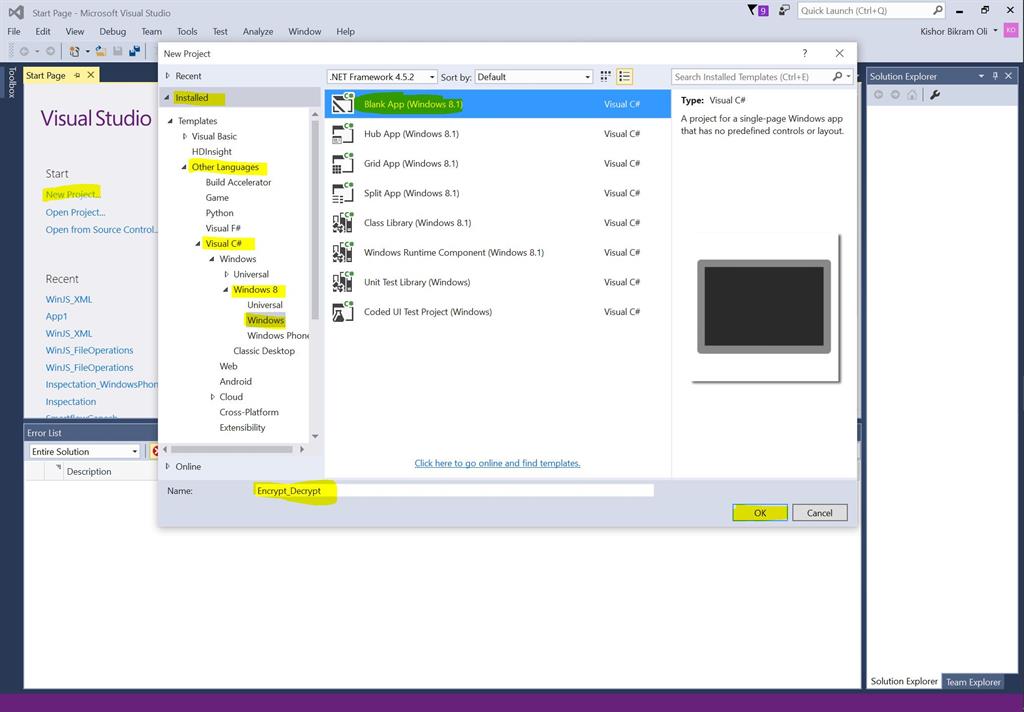Click the Open Project link
The height and width of the screenshot is (712, 1024).
pyautogui.click(x=75, y=212)
